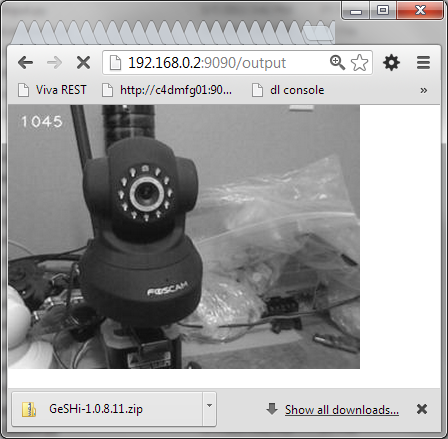The height and width of the screenshot is (439, 448).
Task: Expand hidden bookmarks with the chevron
Action: click(424, 90)
